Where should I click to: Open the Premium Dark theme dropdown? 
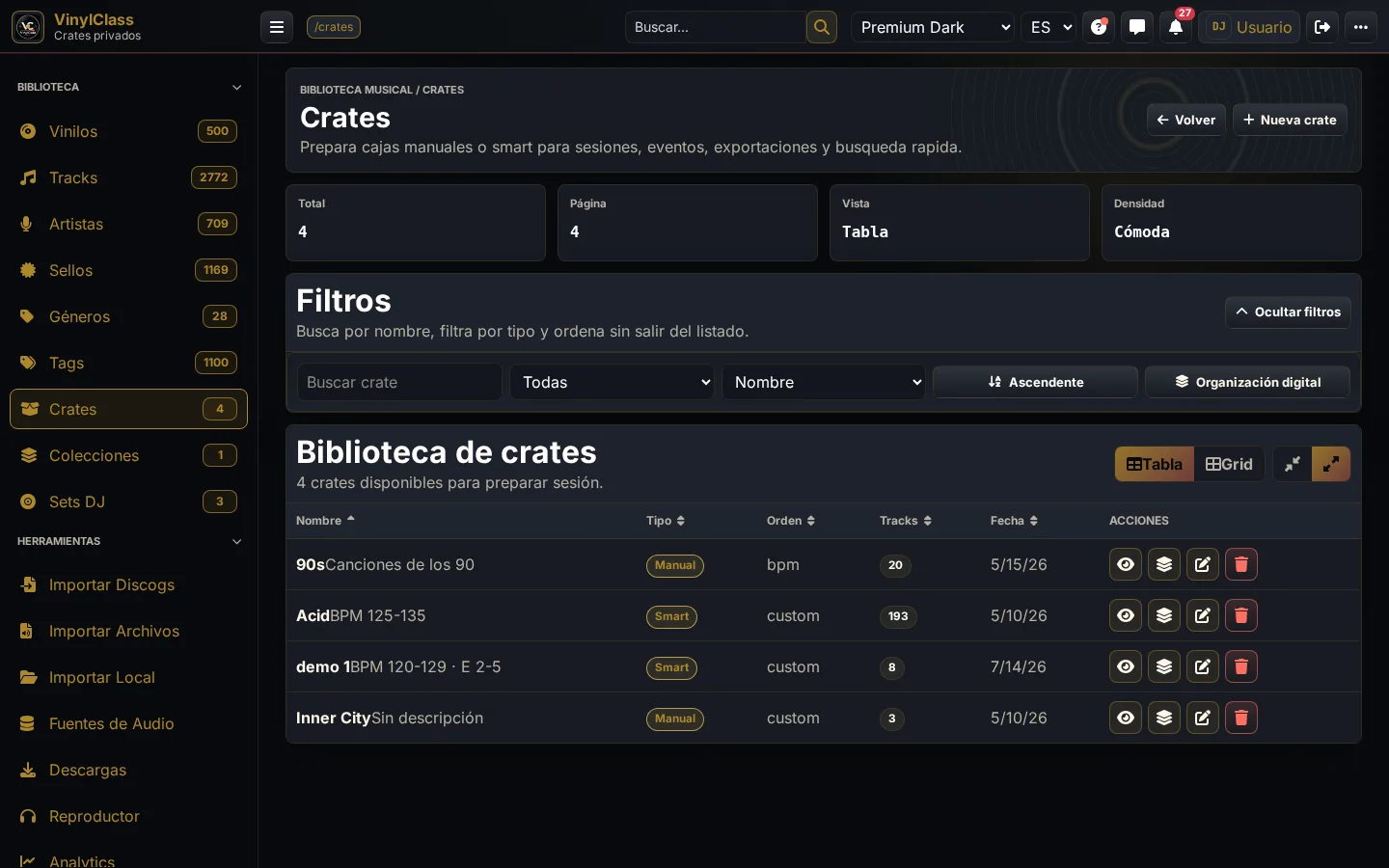[x=933, y=27]
